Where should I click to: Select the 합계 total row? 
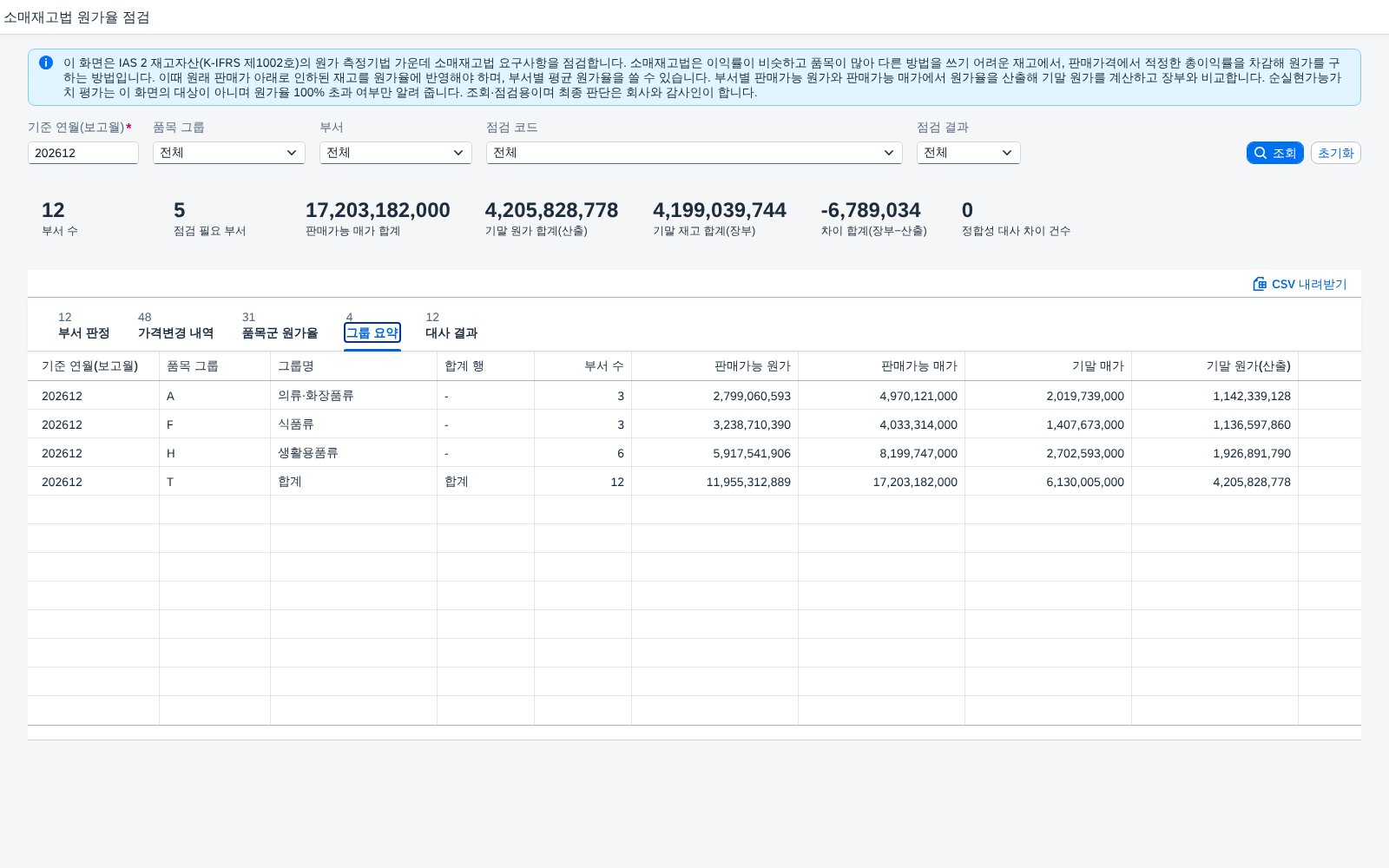(x=694, y=482)
